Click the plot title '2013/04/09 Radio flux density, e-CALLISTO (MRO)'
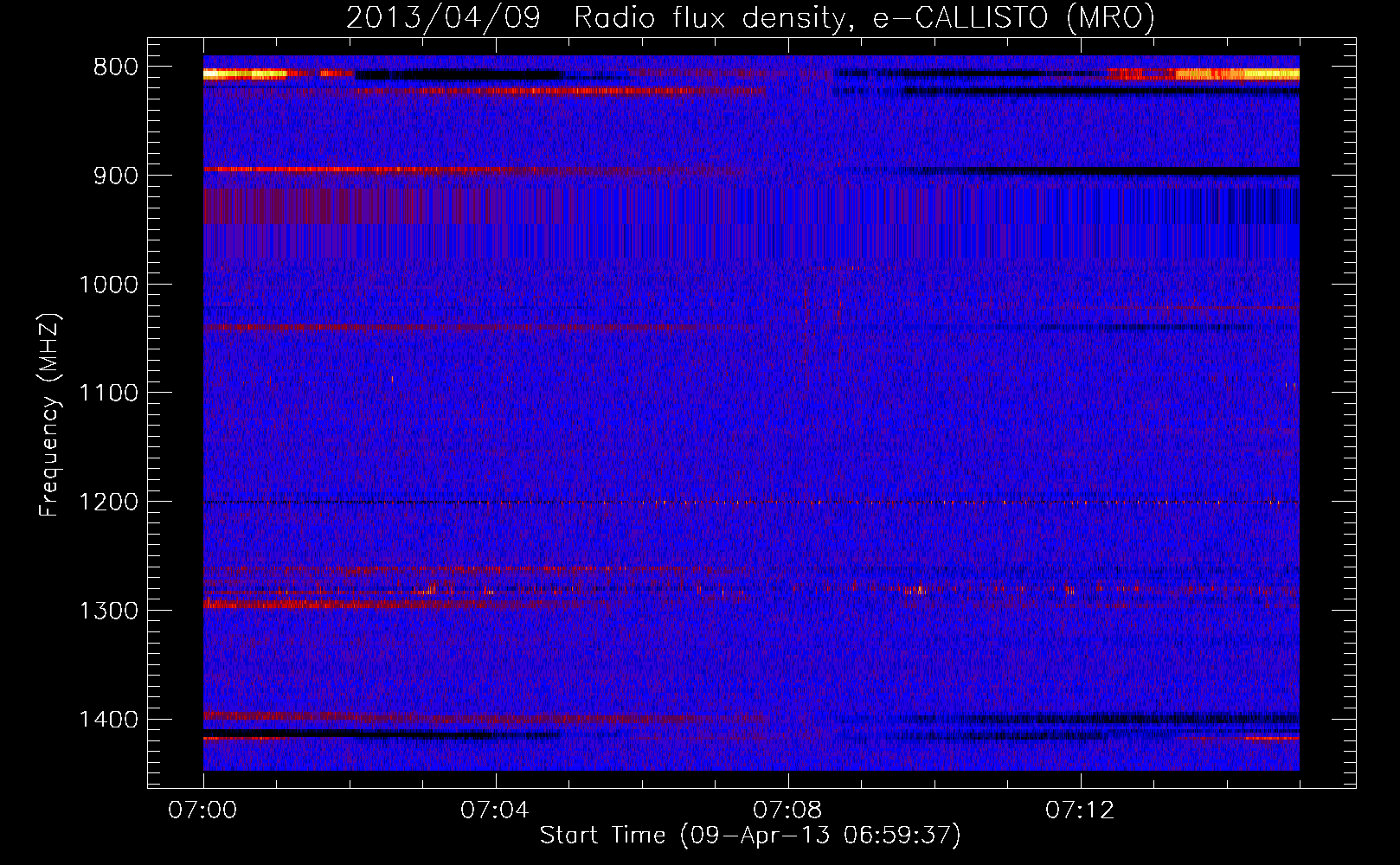Screen dimensions: 1400x865 [750, 17]
